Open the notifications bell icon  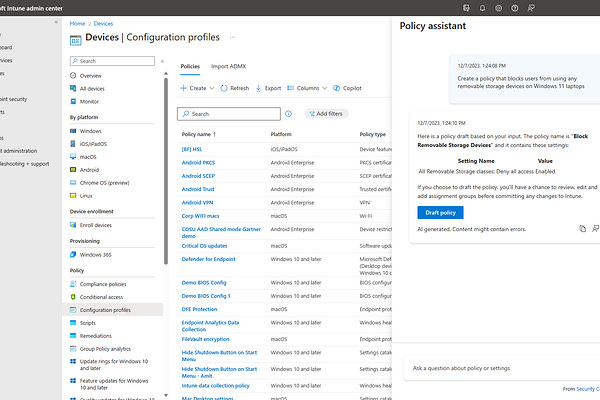(x=482, y=8)
